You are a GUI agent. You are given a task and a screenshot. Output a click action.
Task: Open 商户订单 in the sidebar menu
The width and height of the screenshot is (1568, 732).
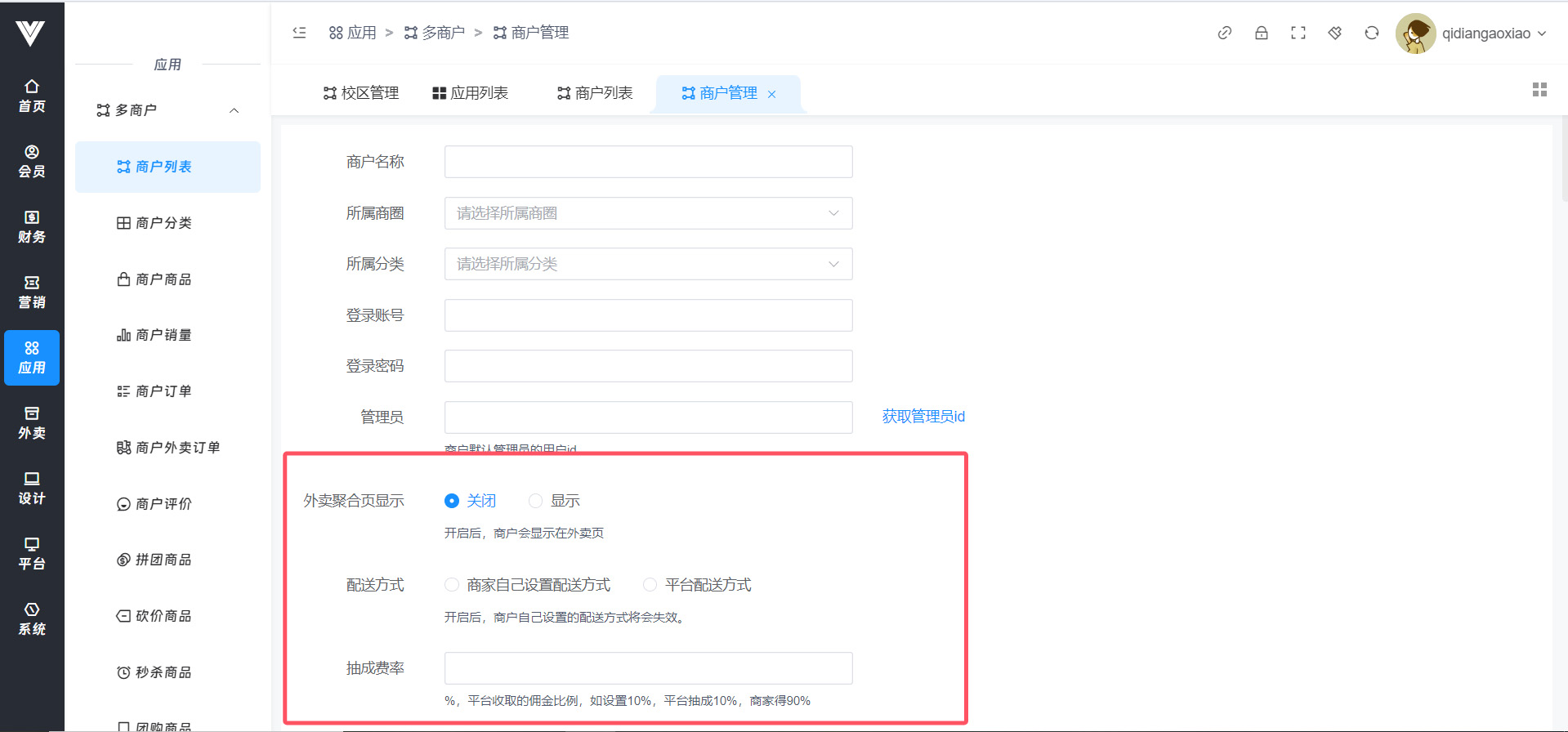pos(163,391)
